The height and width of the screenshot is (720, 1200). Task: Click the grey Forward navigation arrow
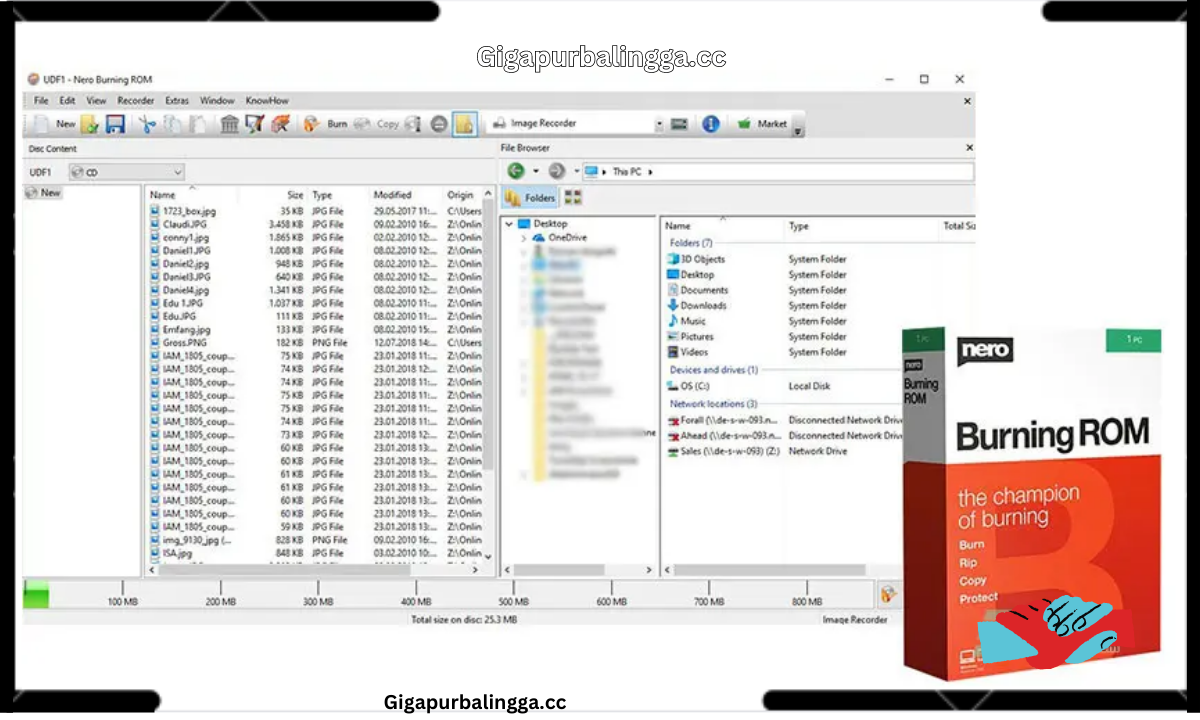pos(556,171)
